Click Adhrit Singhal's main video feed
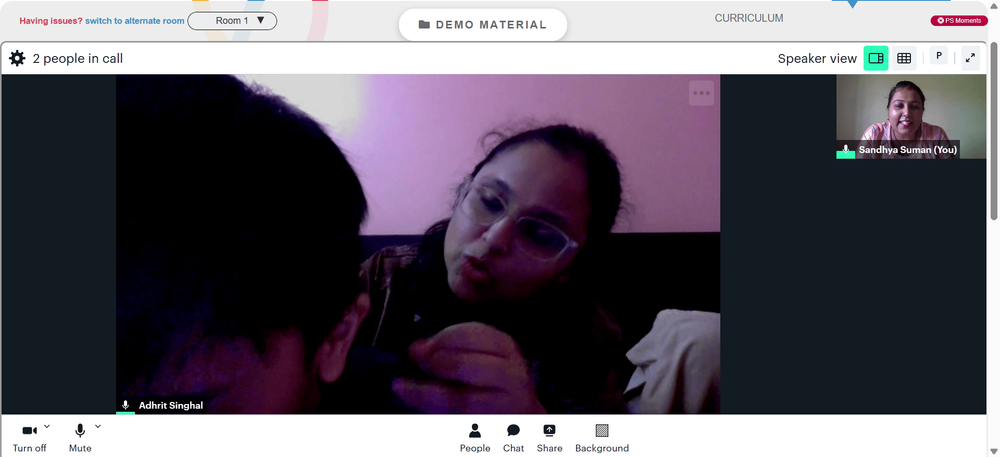This screenshot has width=1000, height=457. (418, 244)
